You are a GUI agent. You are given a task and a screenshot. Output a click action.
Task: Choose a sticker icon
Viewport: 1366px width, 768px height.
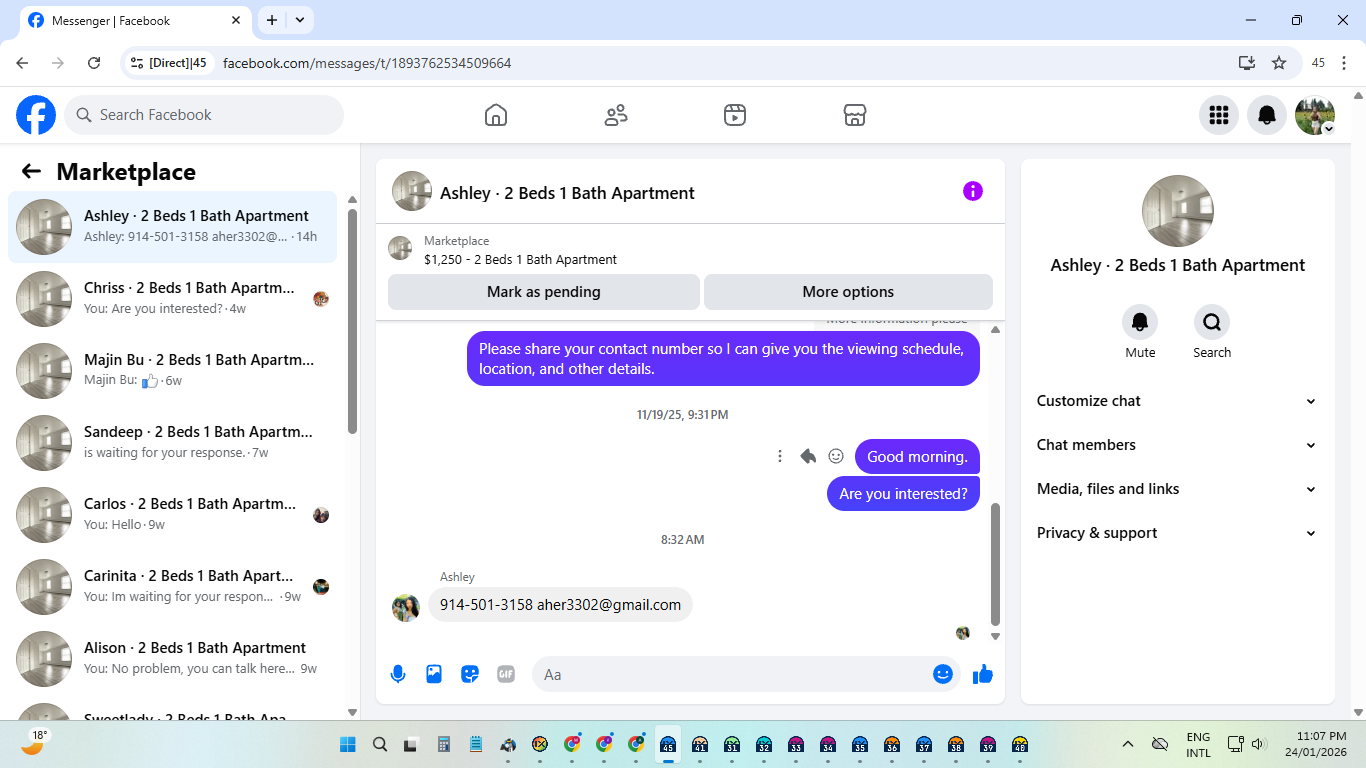click(470, 674)
